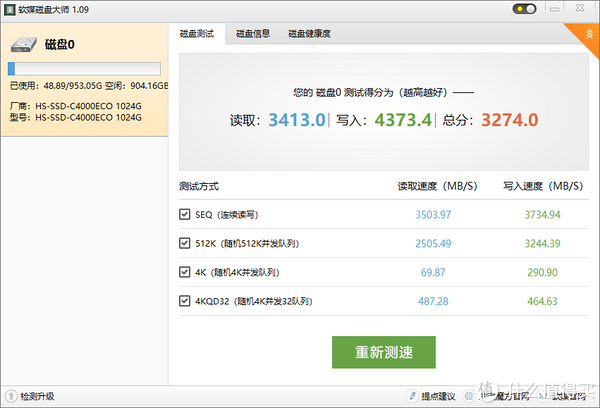Click the 磁盘0 disk name label
600x408 pixels.
click(60, 44)
